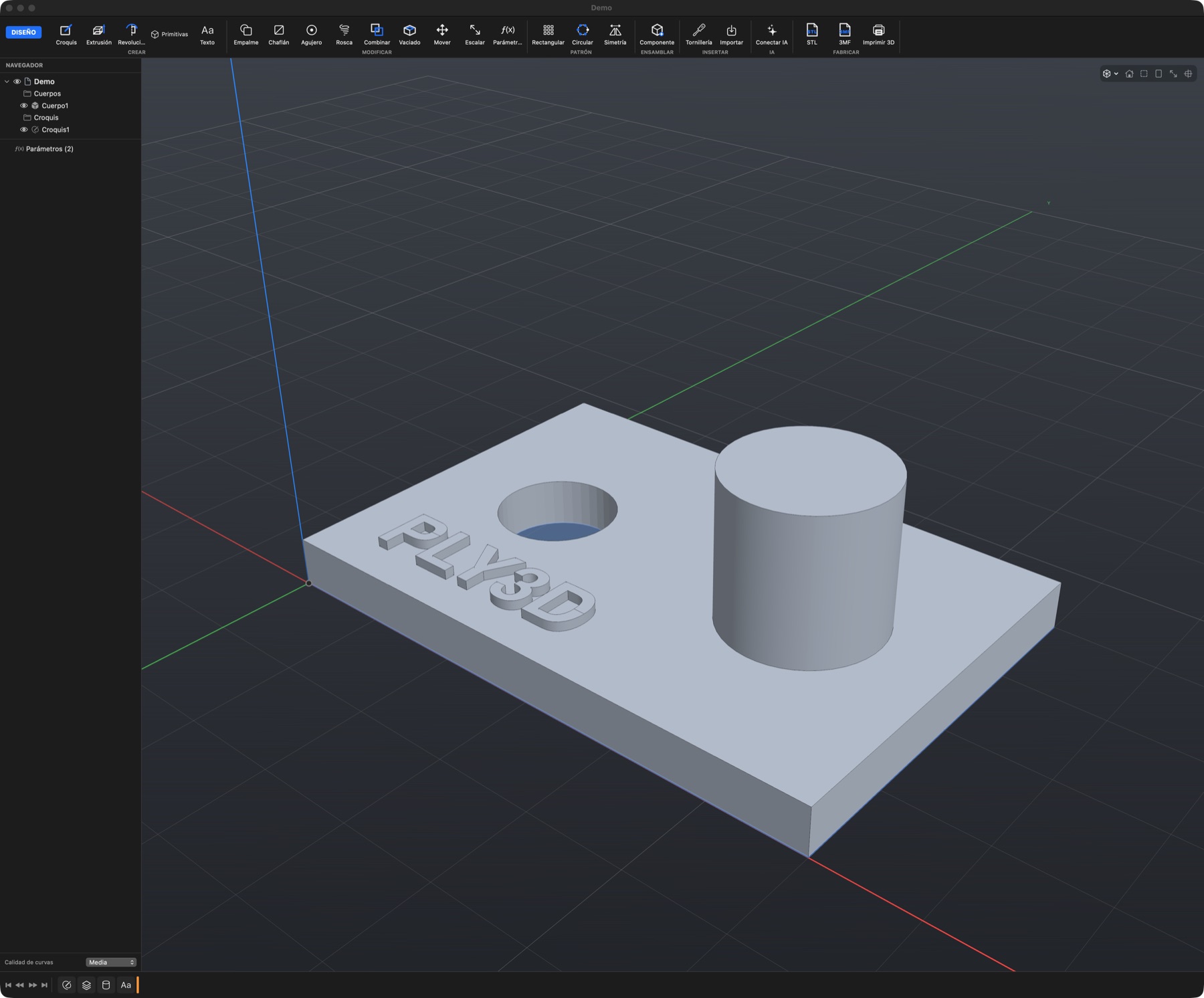The height and width of the screenshot is (998, 1204).
Task: Collapse the Demo tree node
Action: coord(7,82)
